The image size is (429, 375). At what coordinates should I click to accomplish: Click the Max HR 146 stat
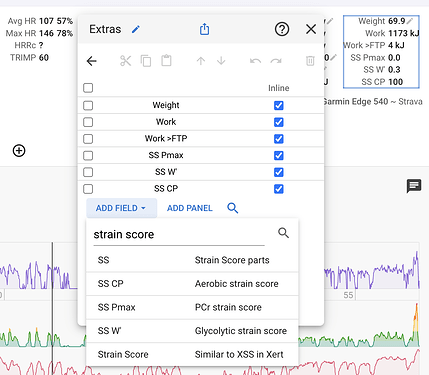click(x=39, y=33)
